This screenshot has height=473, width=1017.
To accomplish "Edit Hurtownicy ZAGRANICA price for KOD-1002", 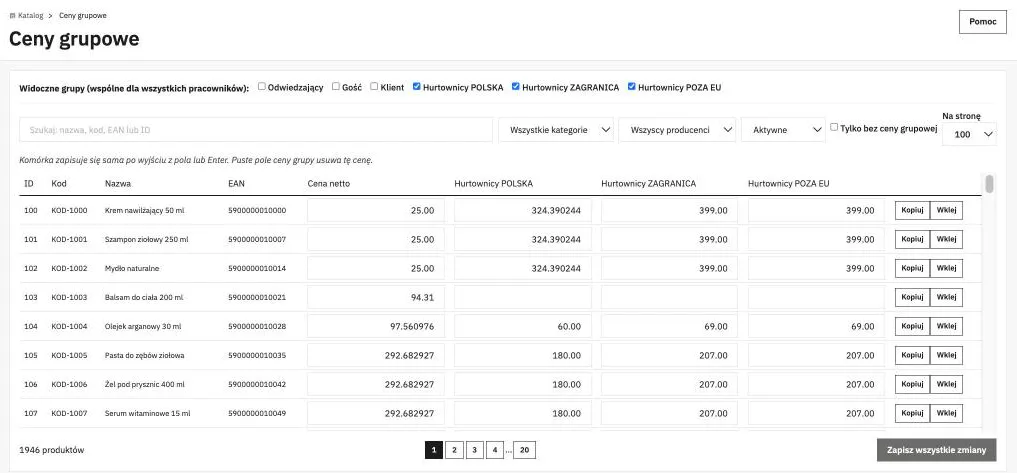I will 669,268.
